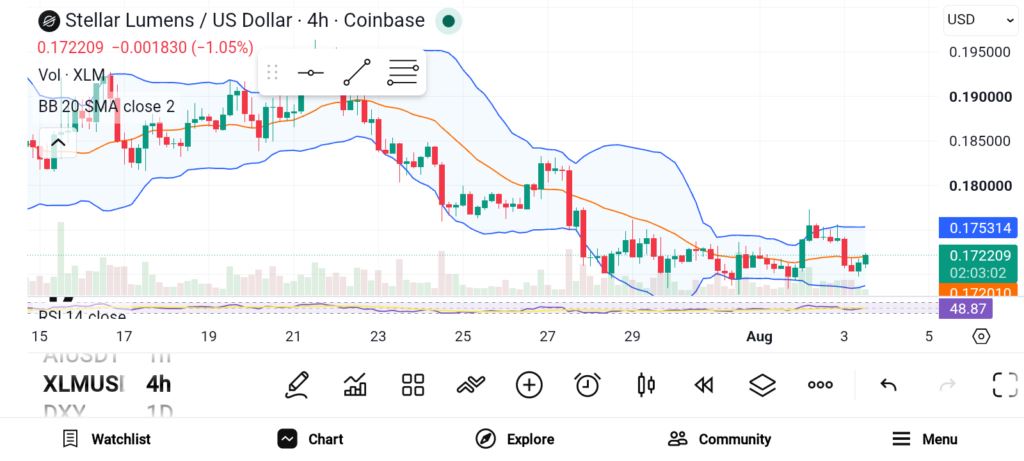Create an alert with alarm clock icon

(x=587, y=385)
